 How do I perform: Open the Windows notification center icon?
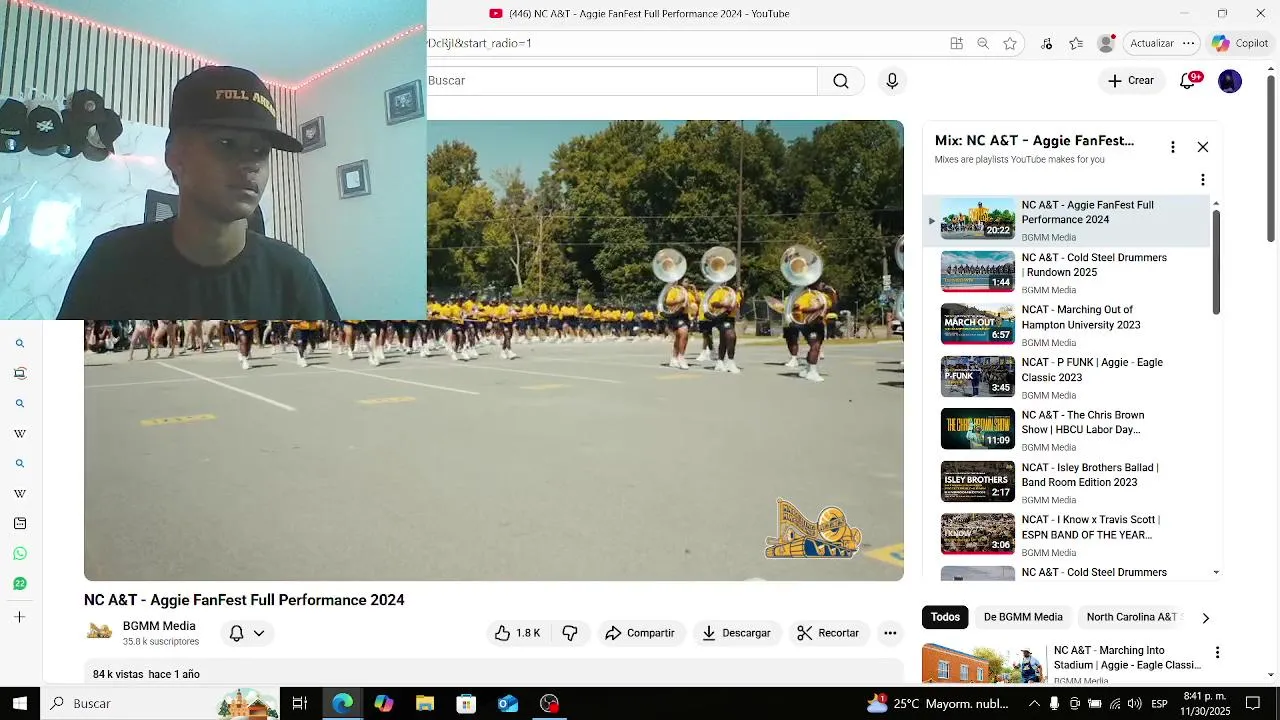pyautogui.click(x=1253, y=703)
